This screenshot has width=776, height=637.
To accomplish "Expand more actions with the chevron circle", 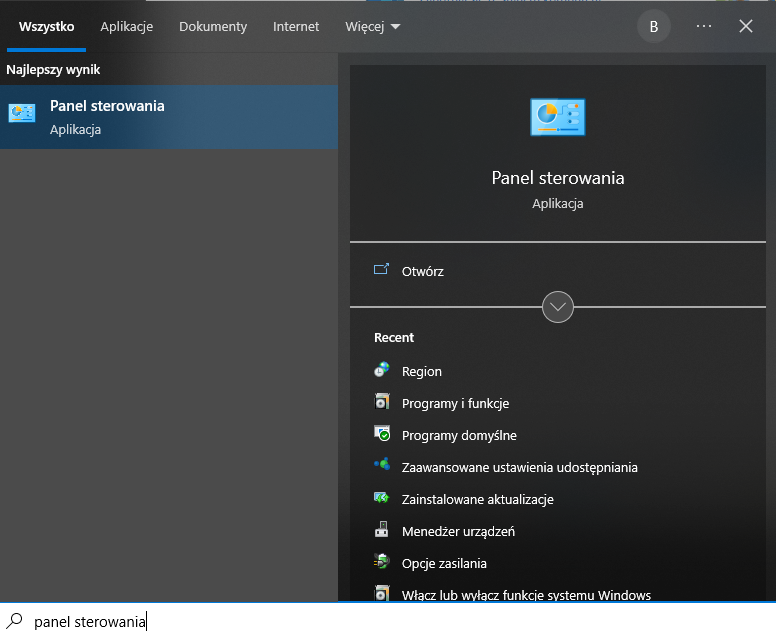I will tap(557, 307).
